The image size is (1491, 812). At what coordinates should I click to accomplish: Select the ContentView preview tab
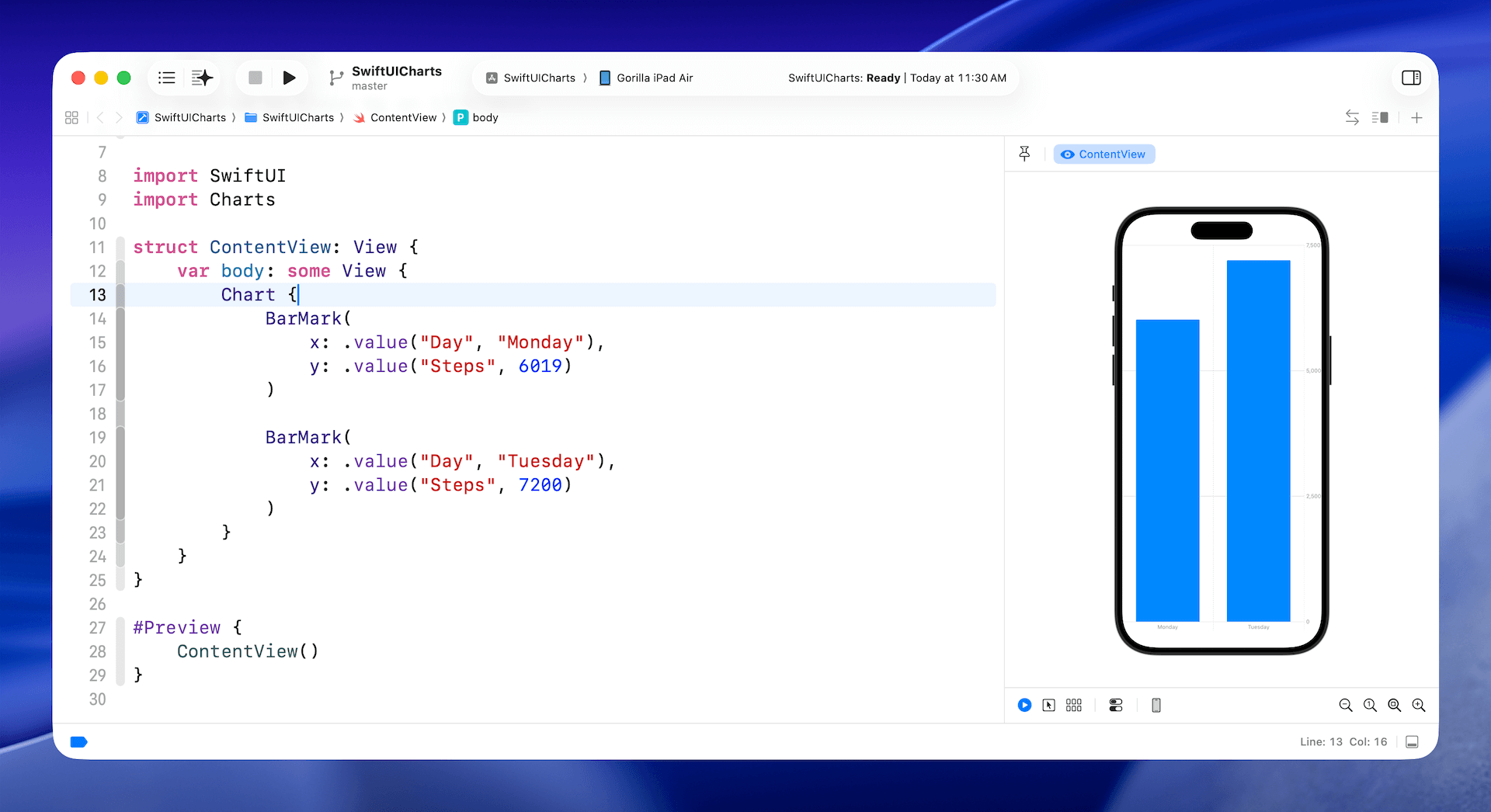coord(1103,154)
